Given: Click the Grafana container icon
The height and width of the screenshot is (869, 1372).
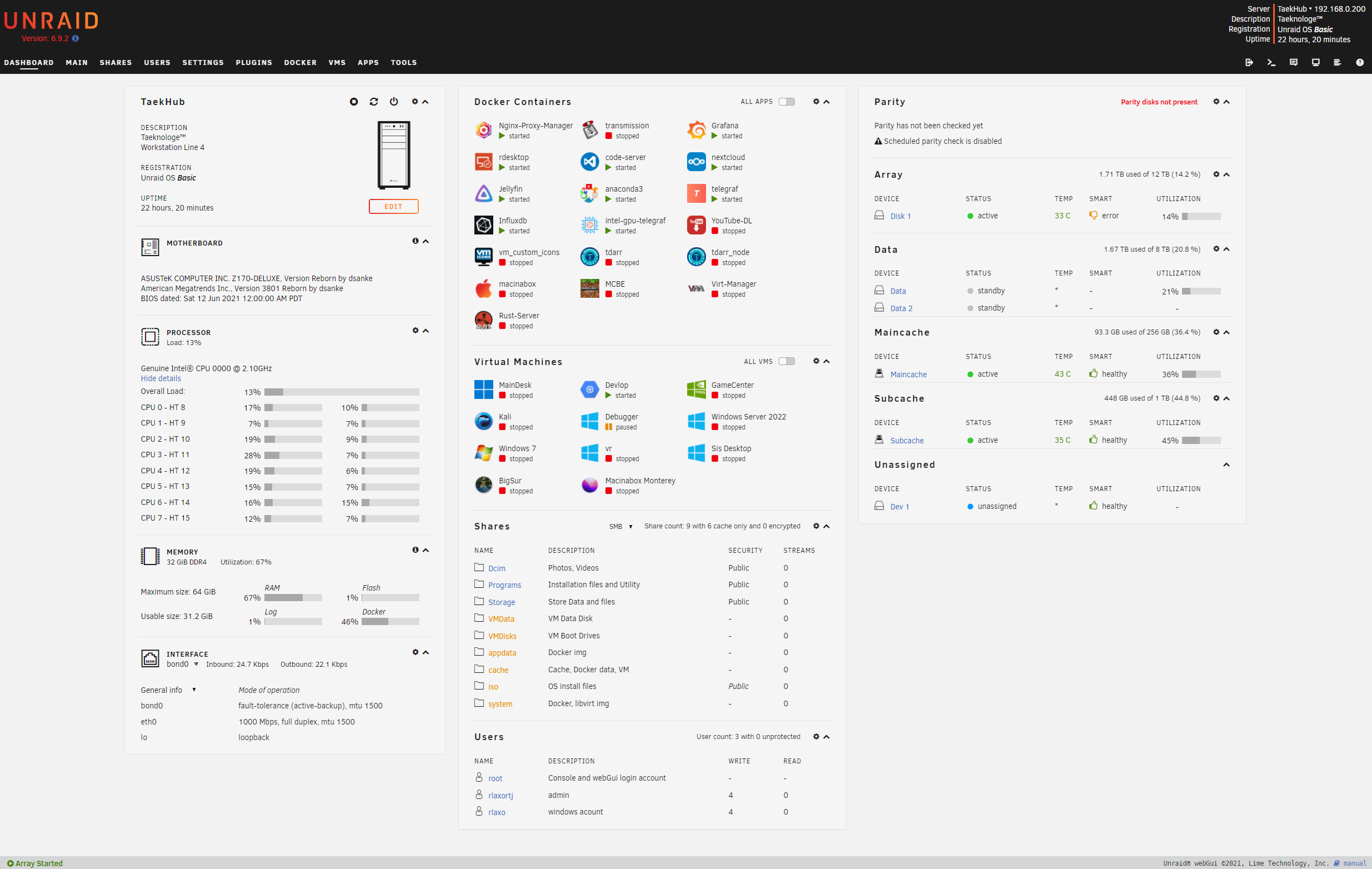Looking at the screenshot, I should click(x=695, y=131).
